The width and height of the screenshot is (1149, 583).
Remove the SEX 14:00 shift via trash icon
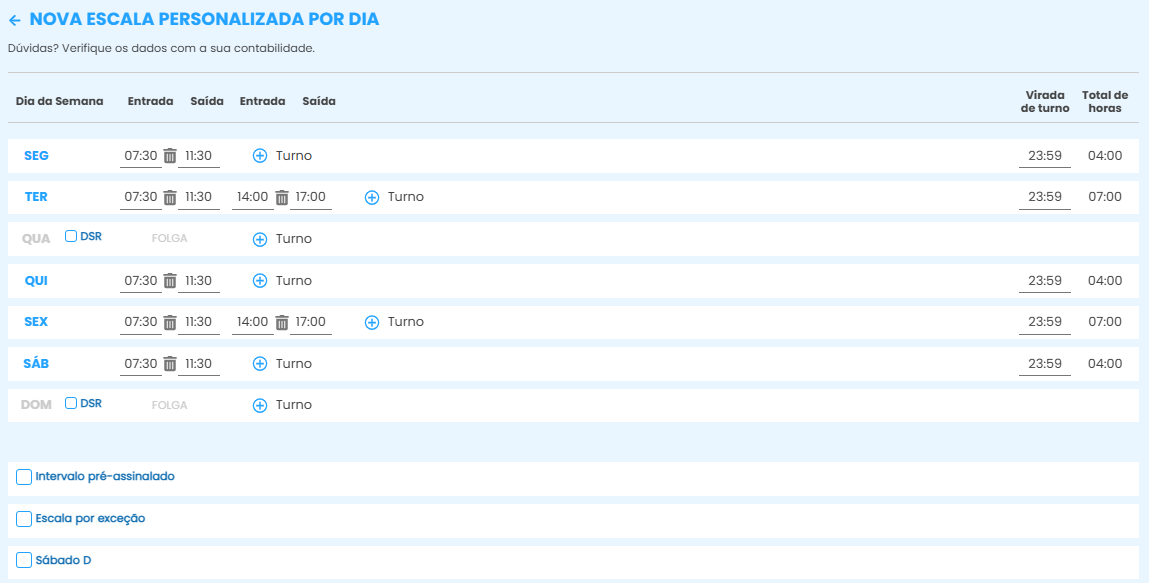tap(282, 322)
